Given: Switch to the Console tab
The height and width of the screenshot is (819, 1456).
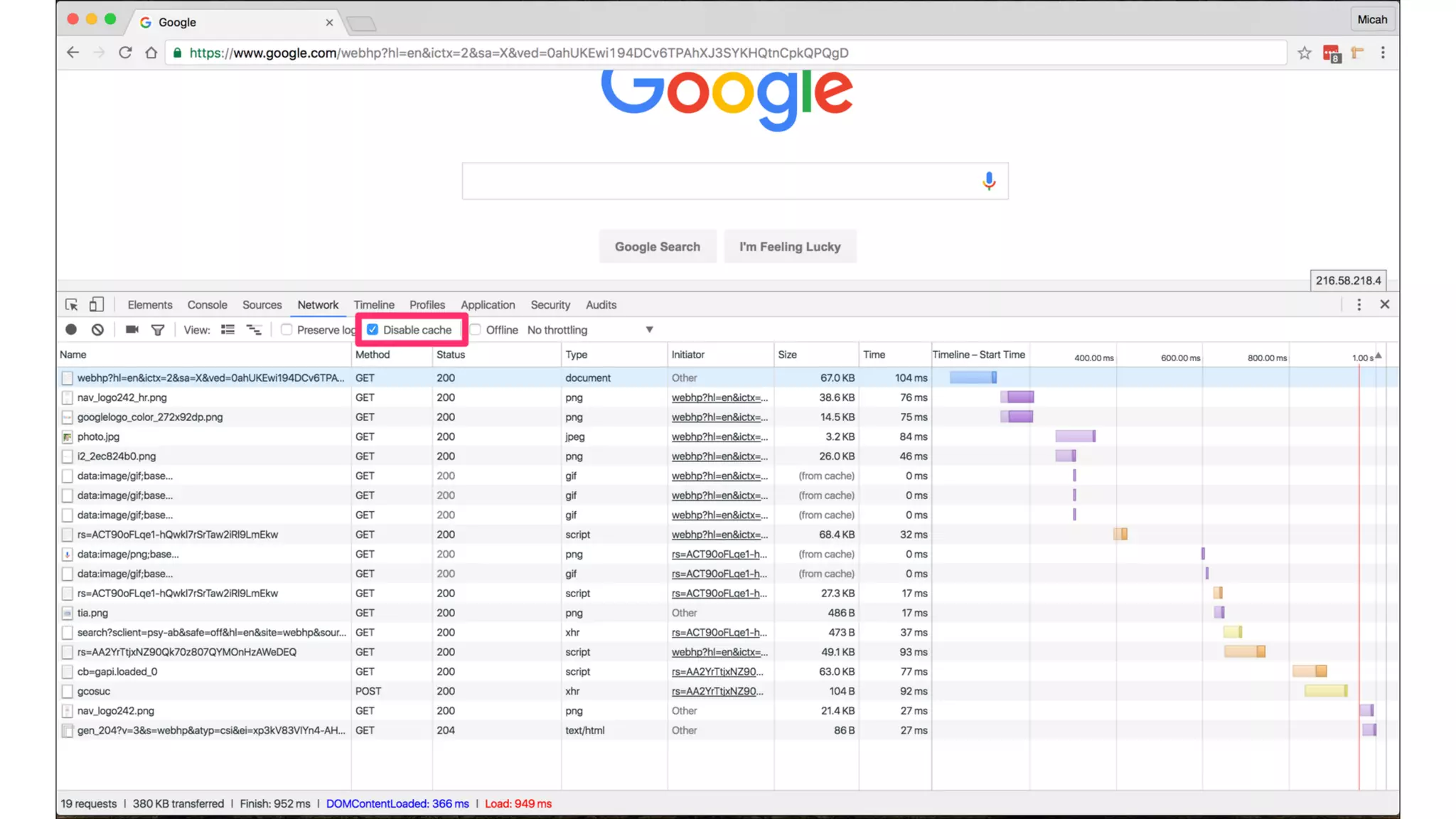Looking at the screenshot, I should (x=207, y=305).
